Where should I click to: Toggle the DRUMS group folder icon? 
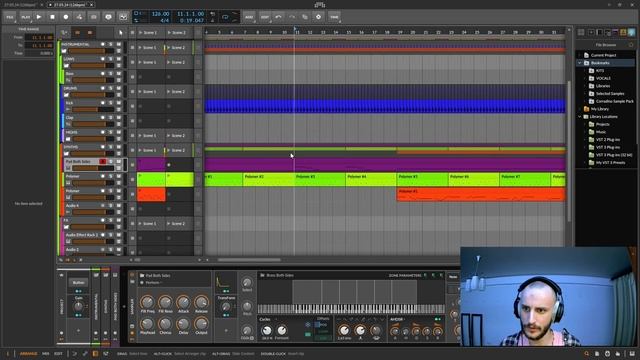point(66,95)
